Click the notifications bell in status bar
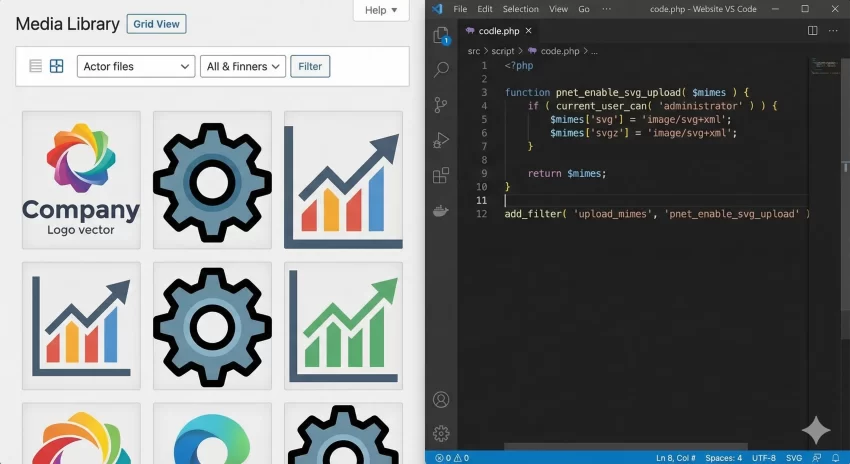 [835, 458]
